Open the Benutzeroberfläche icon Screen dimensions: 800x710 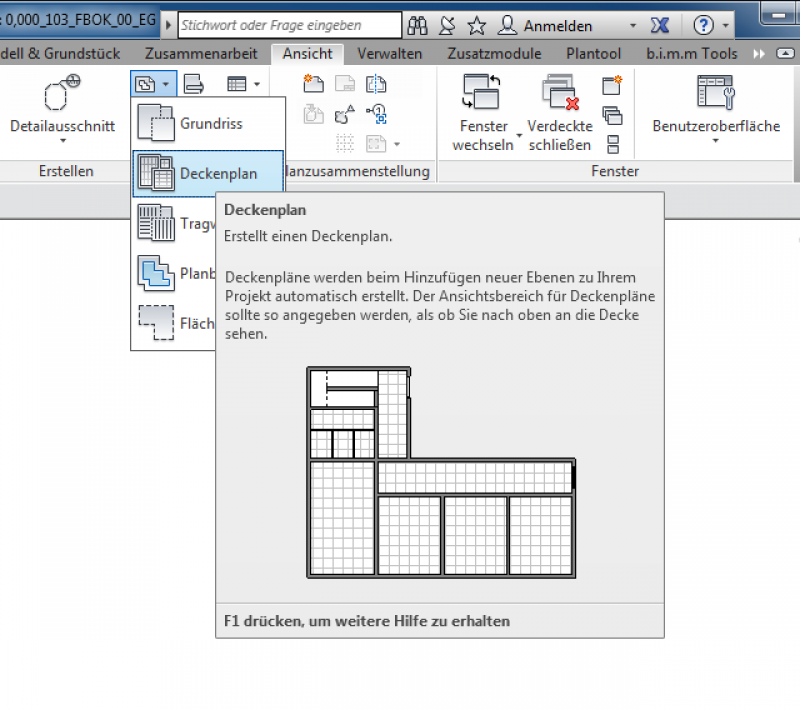coord(716,93)
